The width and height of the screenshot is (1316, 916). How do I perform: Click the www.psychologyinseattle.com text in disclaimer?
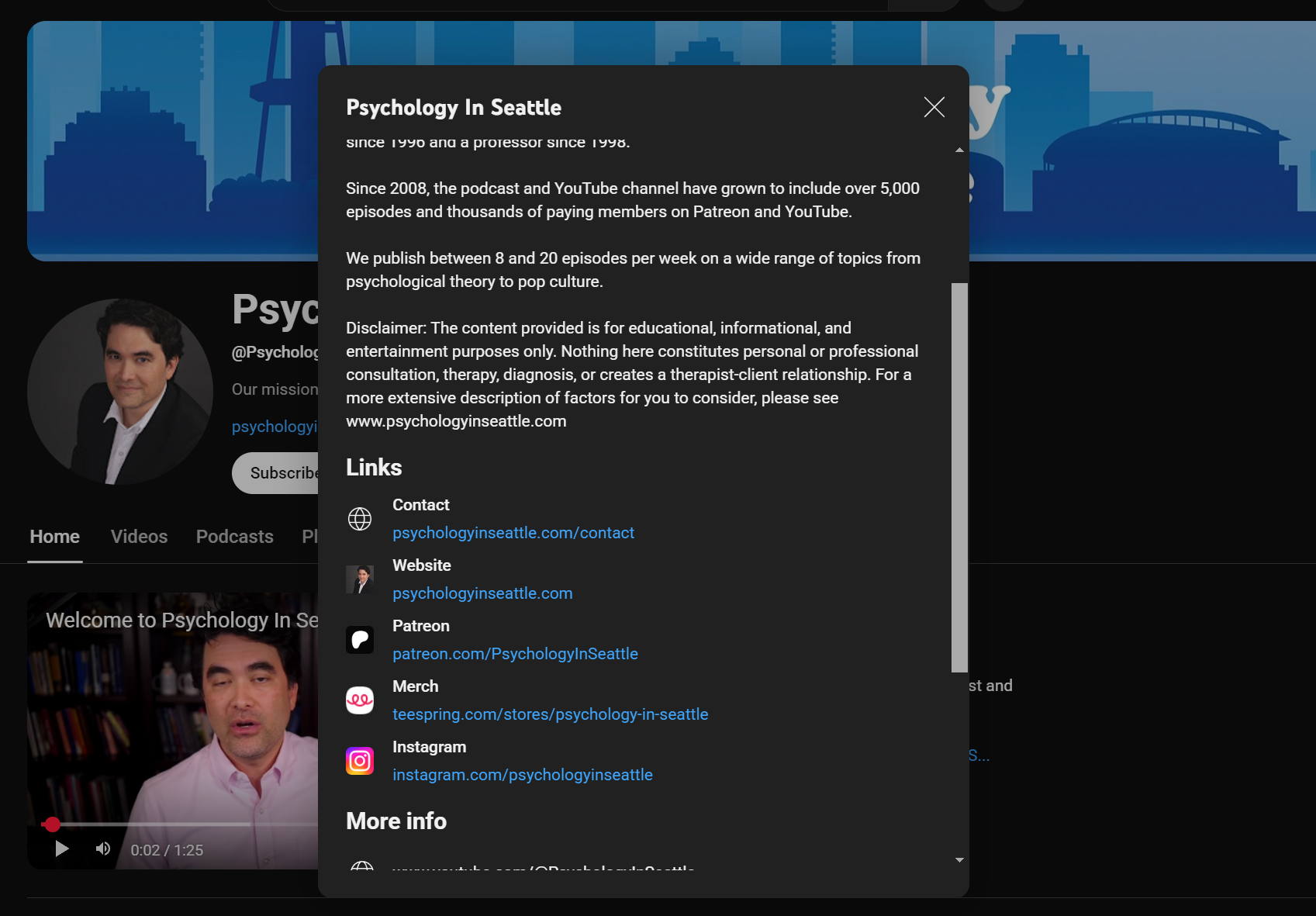point(456,421)
